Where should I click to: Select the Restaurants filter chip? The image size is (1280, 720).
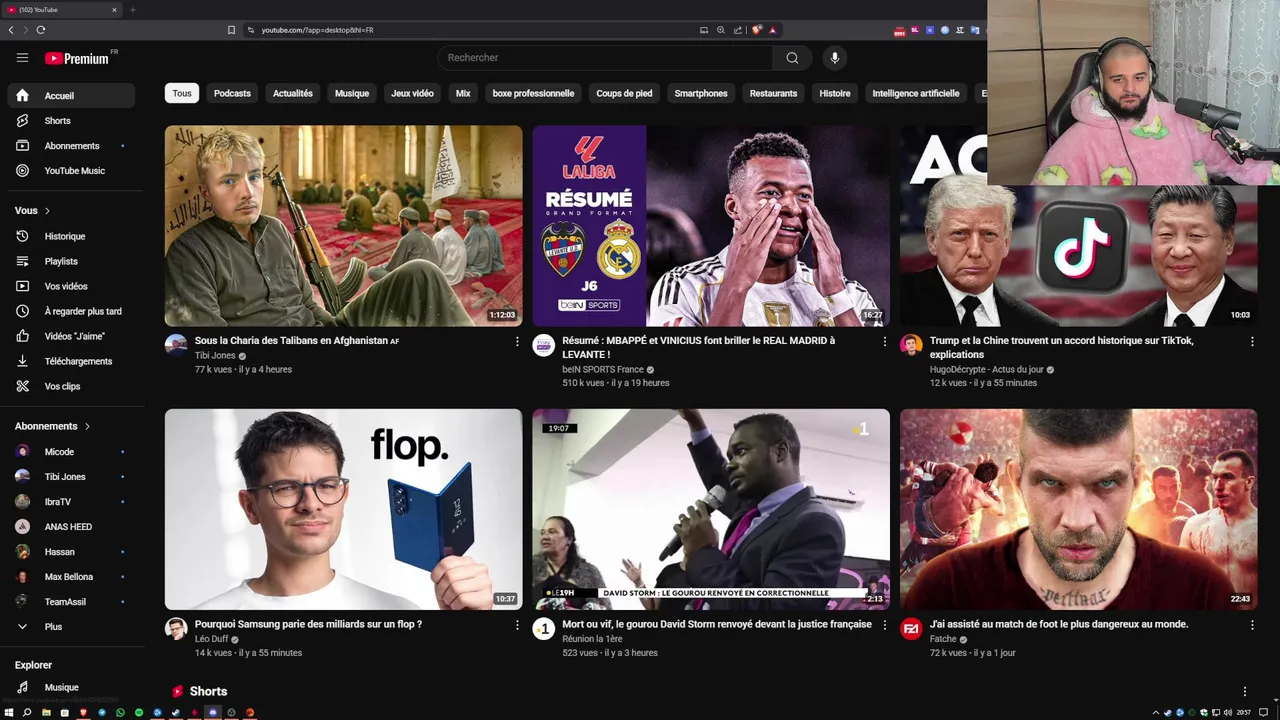coord(773,93)
